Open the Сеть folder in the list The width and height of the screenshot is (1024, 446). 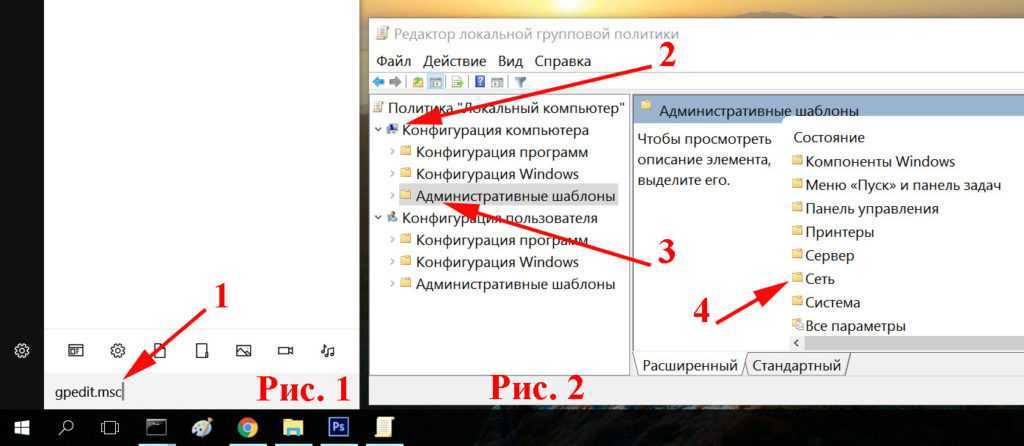pyautogui.click(x=819, y=279)
